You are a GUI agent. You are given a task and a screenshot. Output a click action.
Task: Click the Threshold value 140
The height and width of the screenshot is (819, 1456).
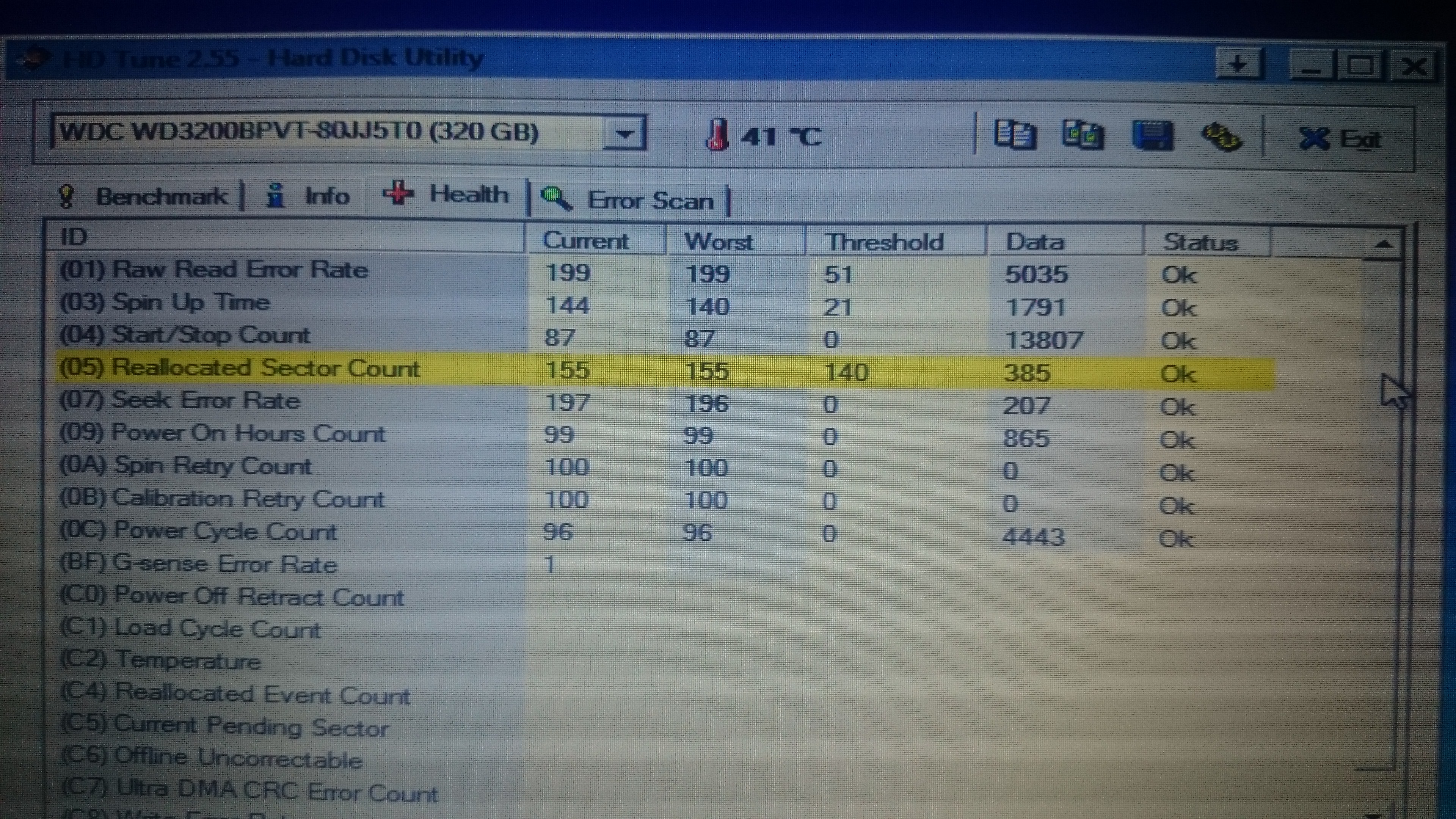[x=846, y=372]
